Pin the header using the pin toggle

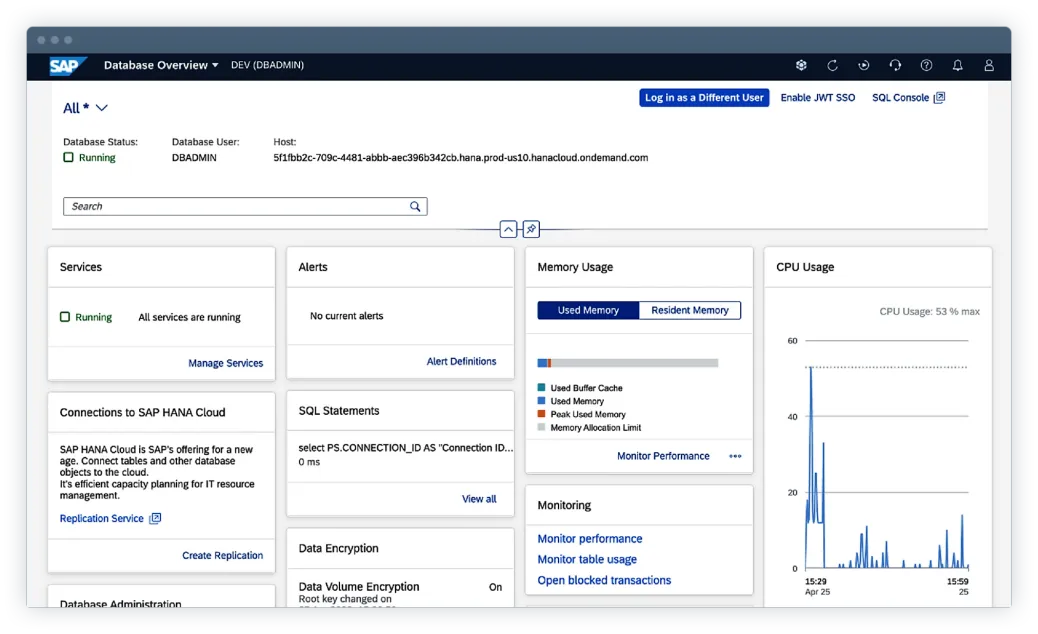point(531,229)
